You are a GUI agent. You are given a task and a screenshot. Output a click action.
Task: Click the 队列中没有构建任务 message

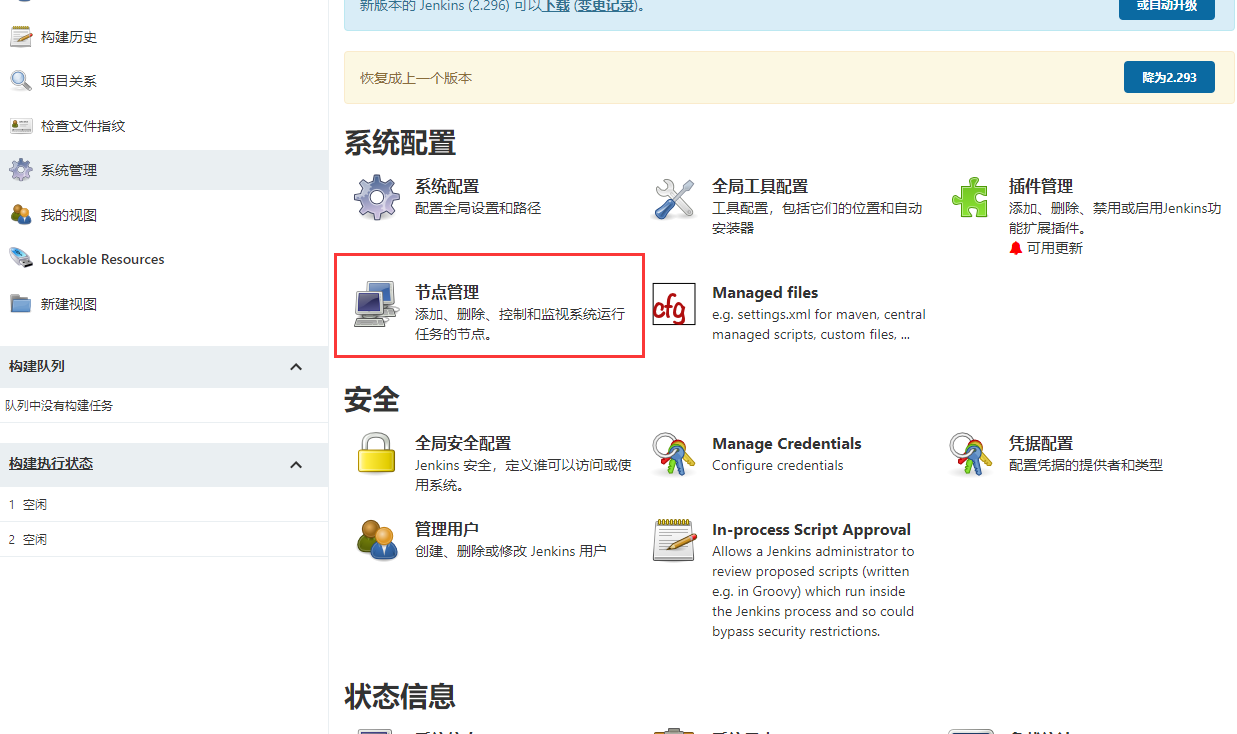(59, 405)
